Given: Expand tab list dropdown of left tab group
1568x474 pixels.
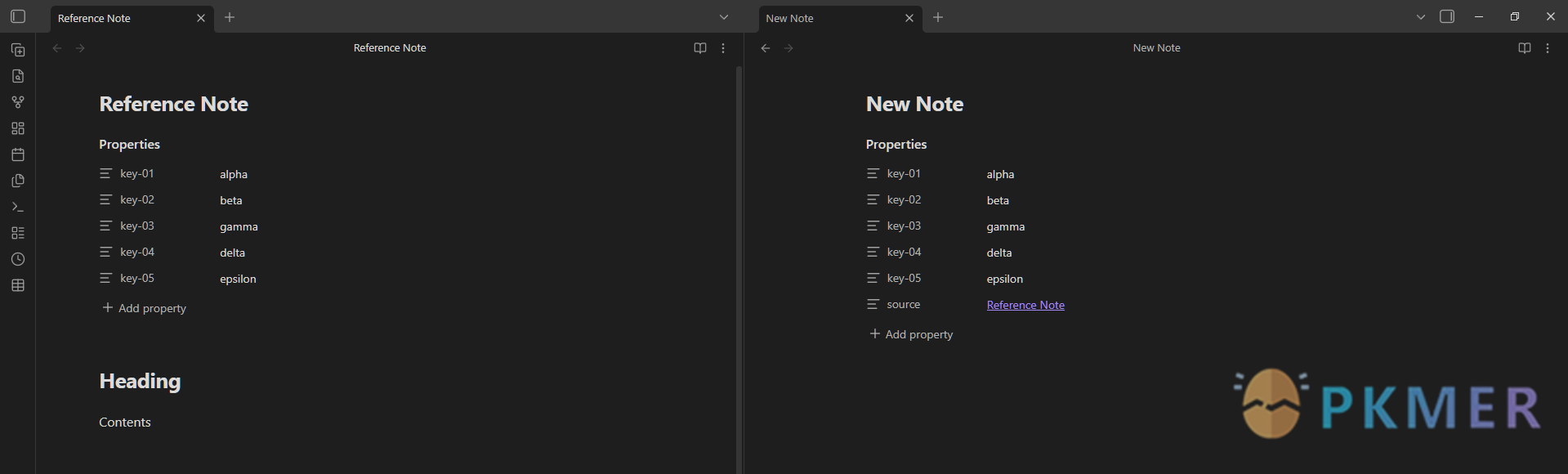Looking at the screenshot, I should [723, 17].
